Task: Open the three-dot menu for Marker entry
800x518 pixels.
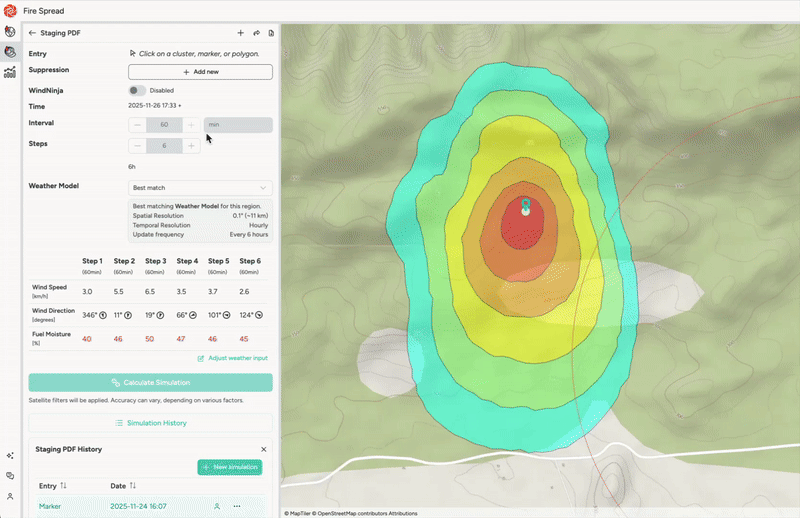Action: pyautogui.click(x=237, y=506)
